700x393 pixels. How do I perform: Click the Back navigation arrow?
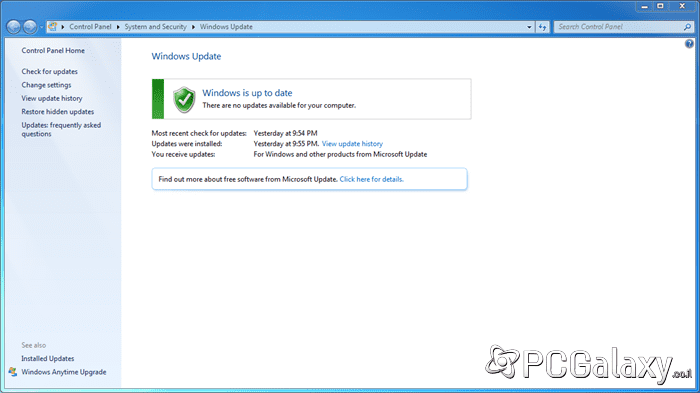[13, 27]
